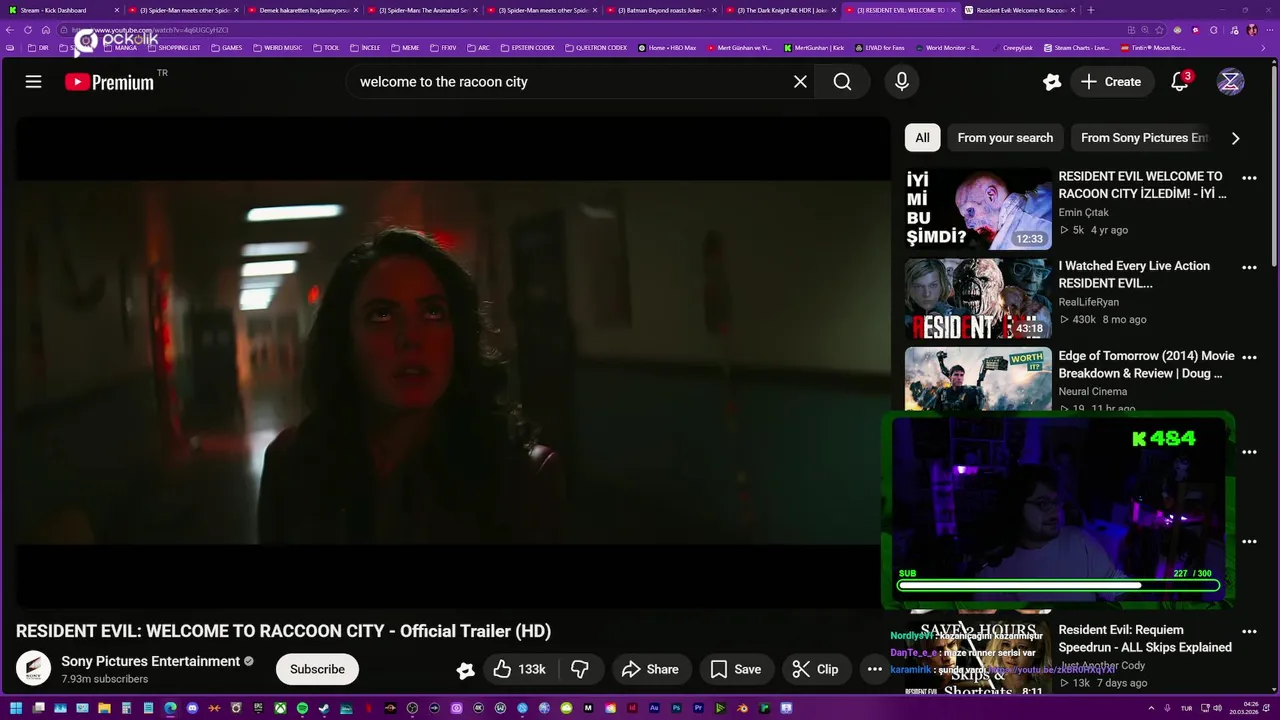The image size is (1280, 720).
Task: Expand the EPSTEIN CODEX bookmarks folder
Action: click(526, 47)
